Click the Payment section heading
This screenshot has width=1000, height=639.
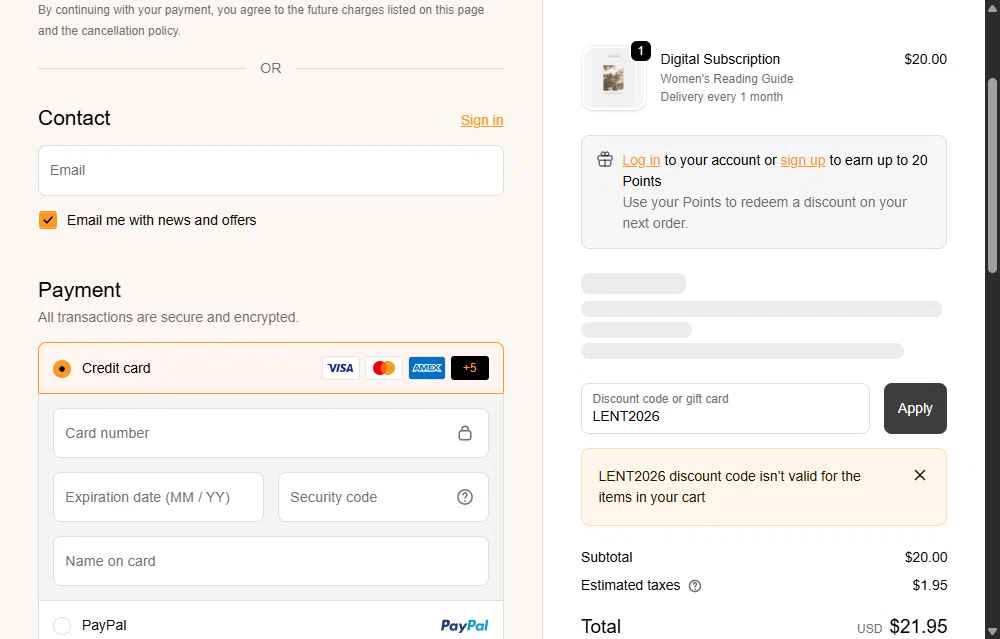[x=79, y=290]
